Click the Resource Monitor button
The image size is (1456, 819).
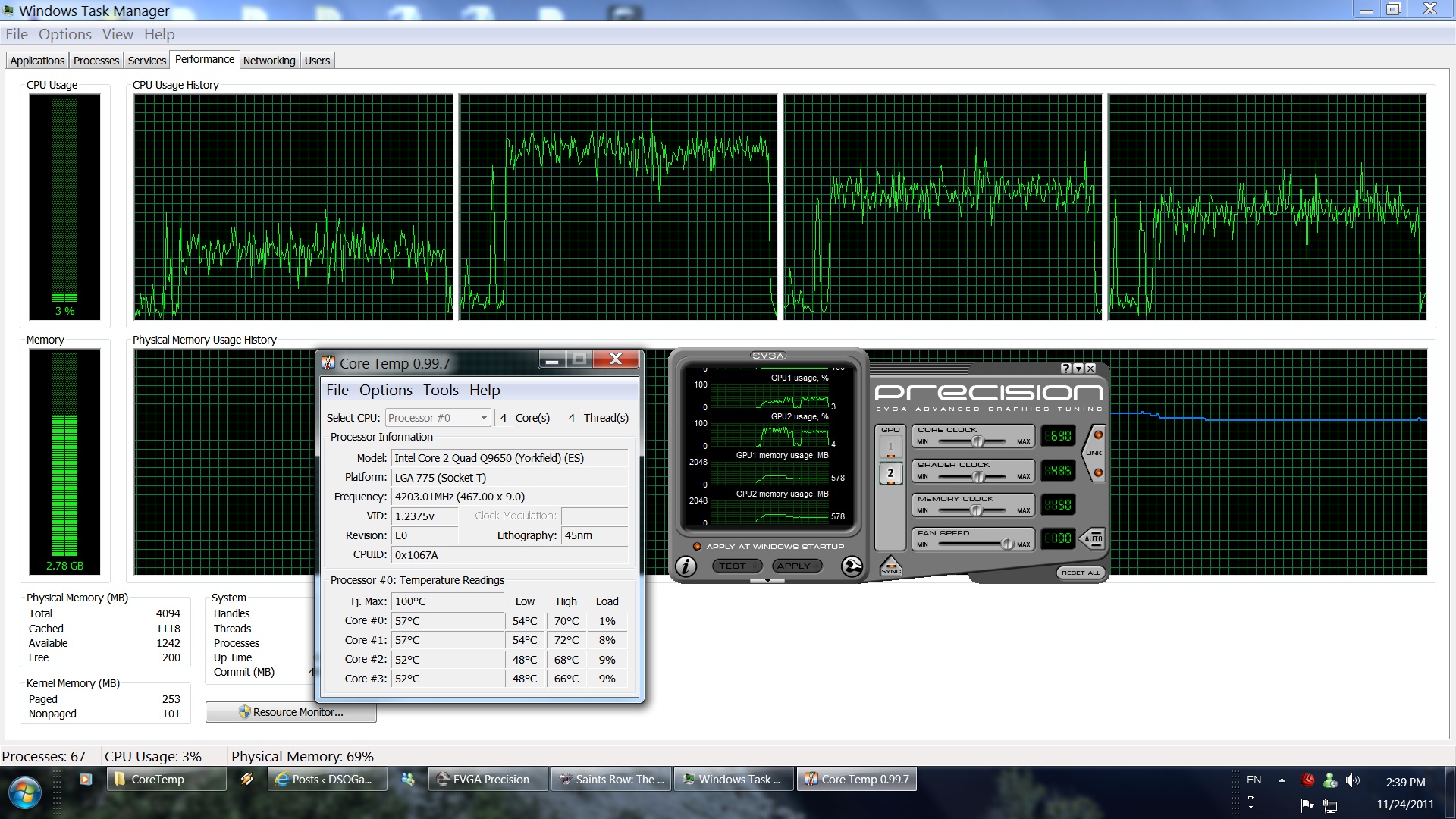(x=291, y=712)
